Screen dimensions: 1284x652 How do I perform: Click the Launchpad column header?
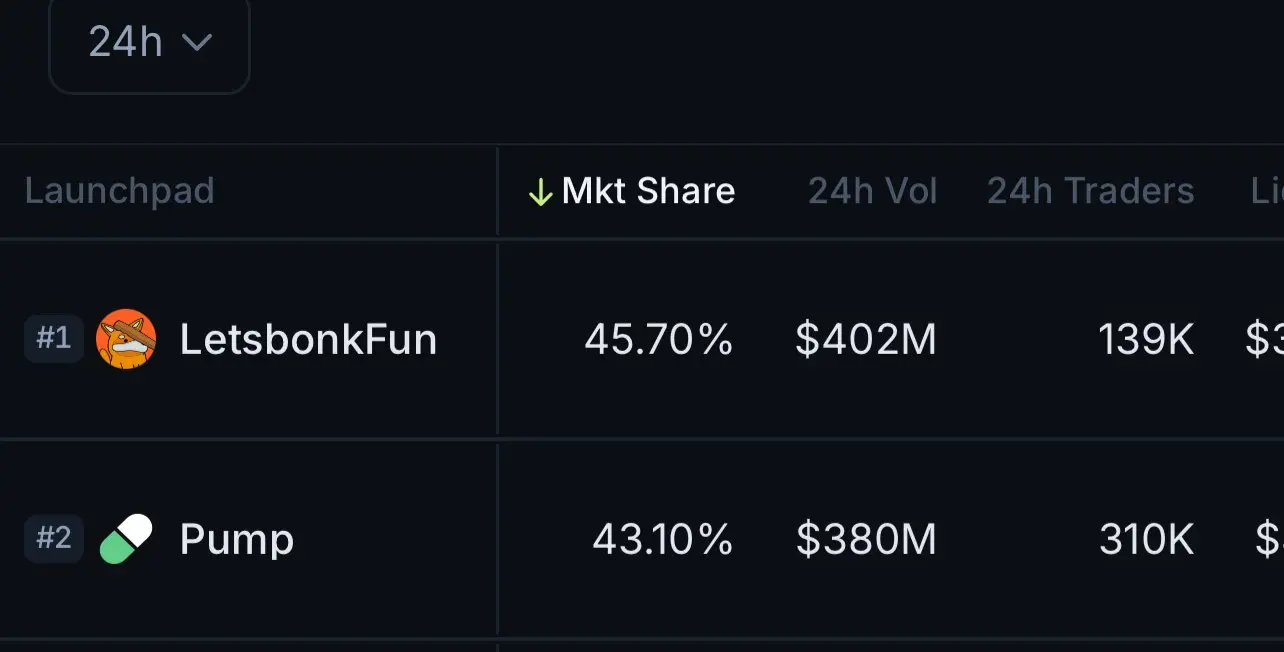point(120,191)
